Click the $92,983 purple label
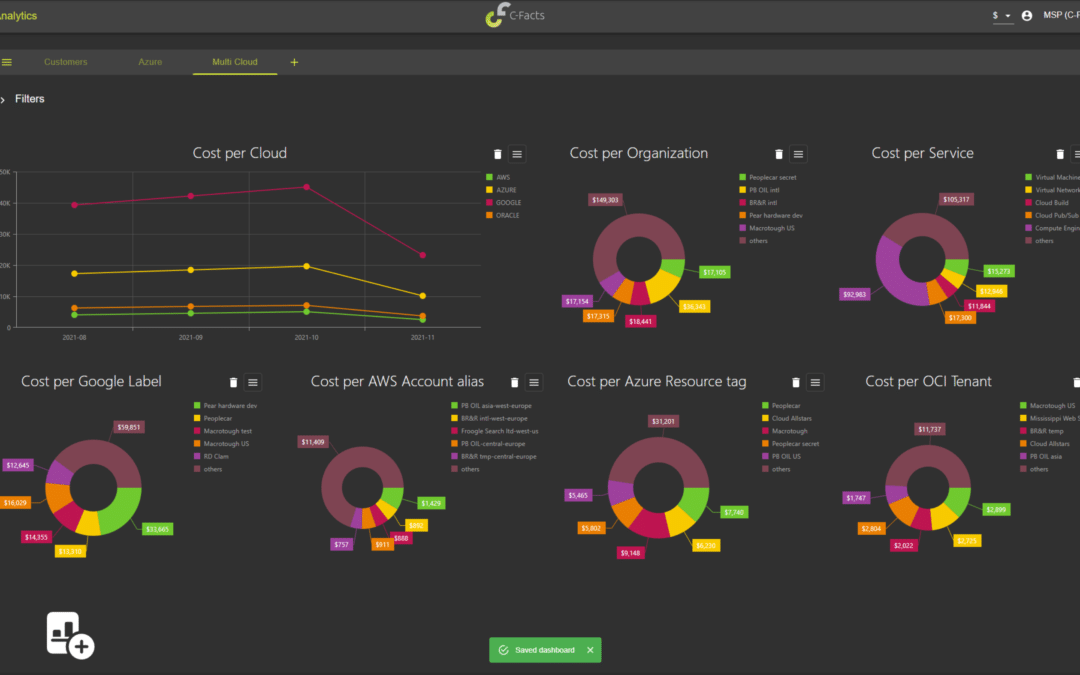The width and height of the screenshot is (1080, 675). pos(855,295)
